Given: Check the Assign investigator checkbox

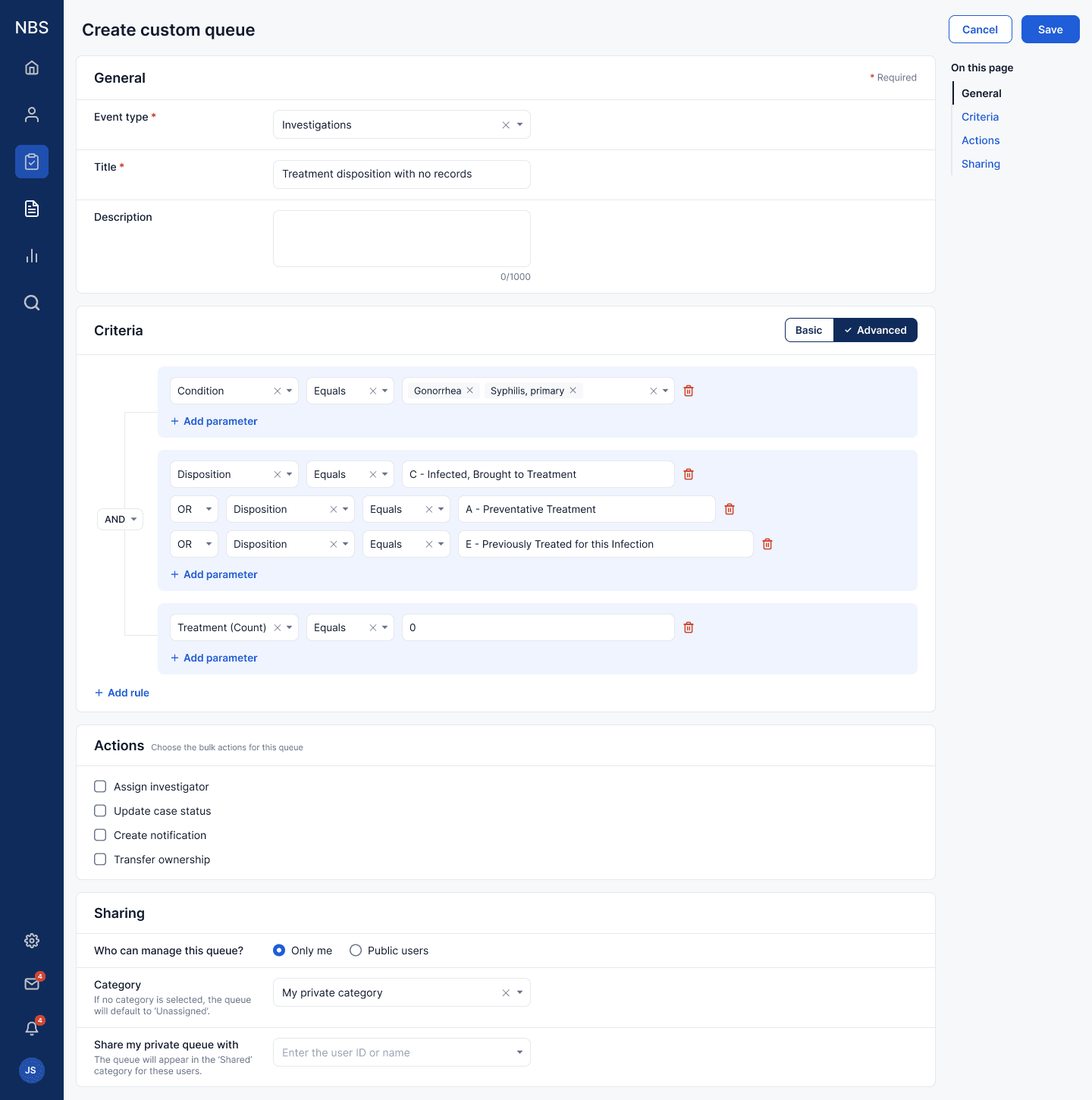Looking at the screenshot, I should [x=100, y=787].
